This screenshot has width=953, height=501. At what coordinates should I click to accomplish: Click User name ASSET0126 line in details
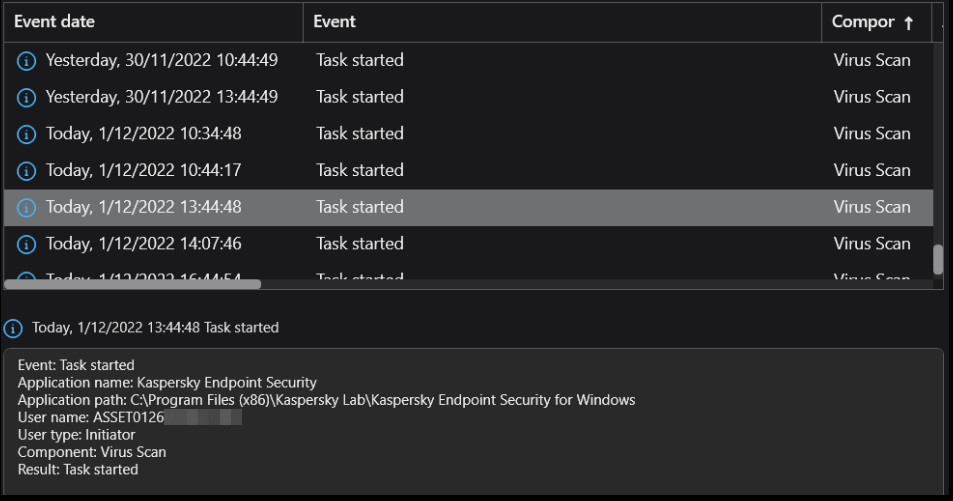click(129, 417)
